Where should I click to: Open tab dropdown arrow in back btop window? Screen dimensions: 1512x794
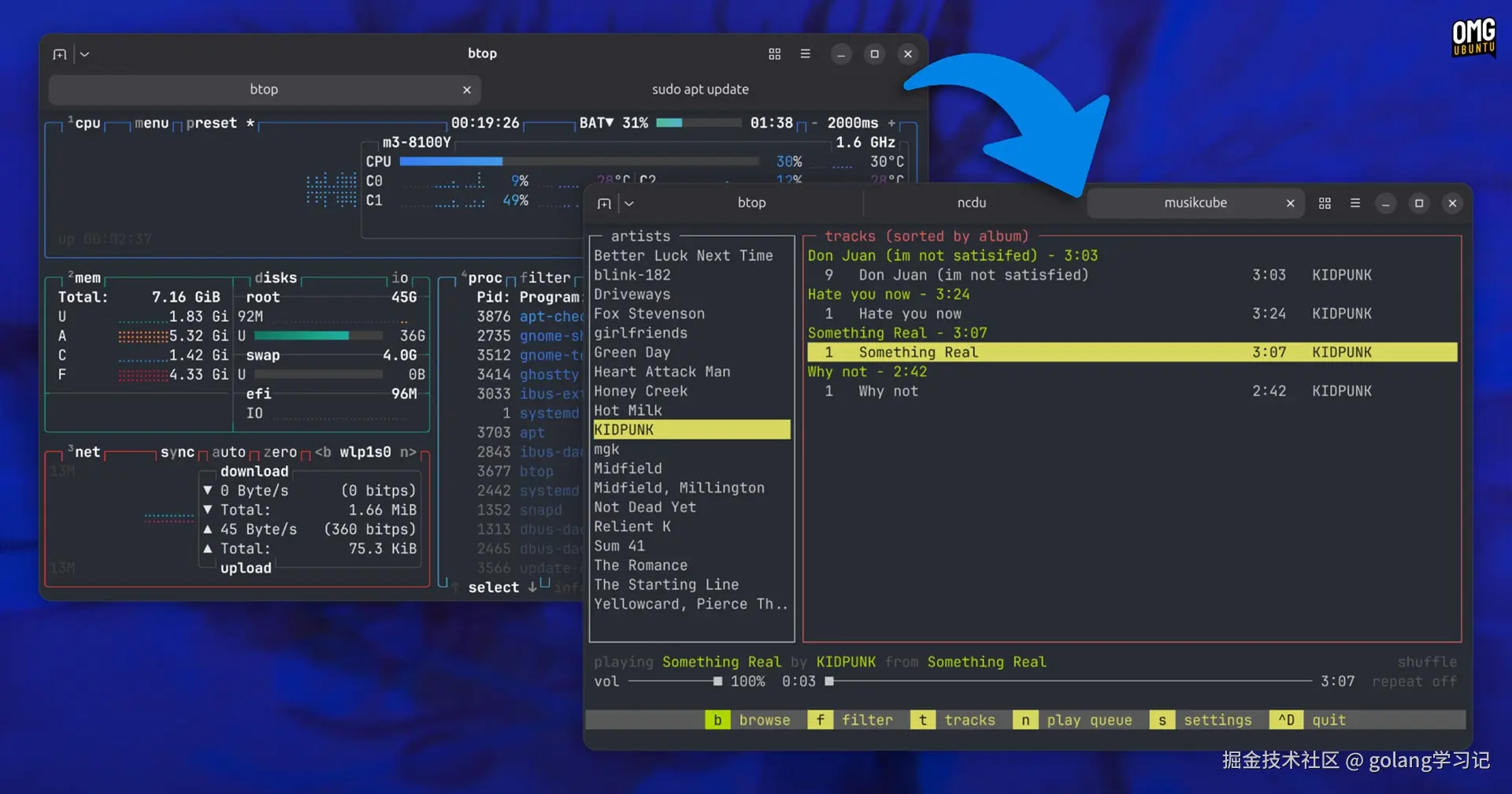(84, 54)
